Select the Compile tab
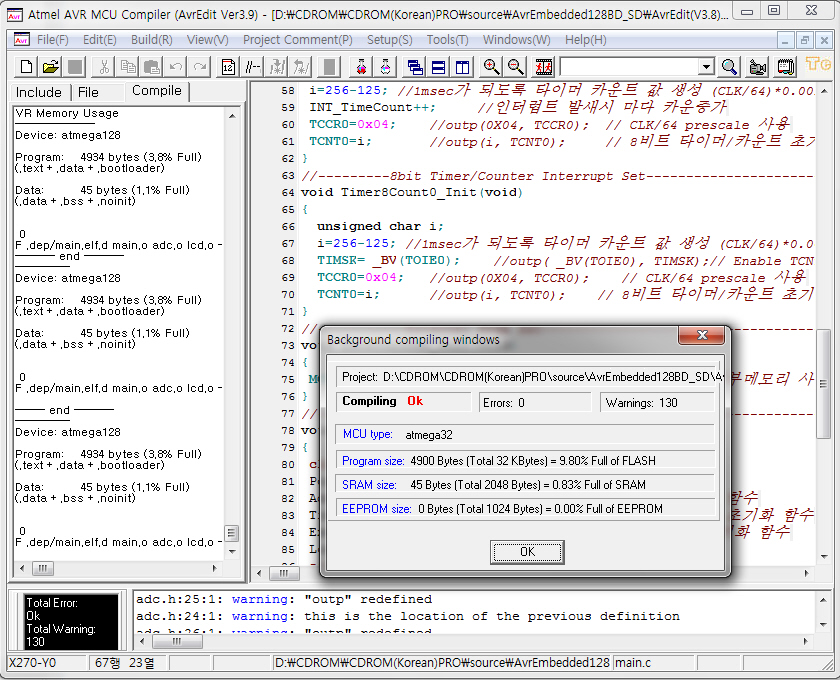This screenshot has height=680, width=840. (157, 91)
